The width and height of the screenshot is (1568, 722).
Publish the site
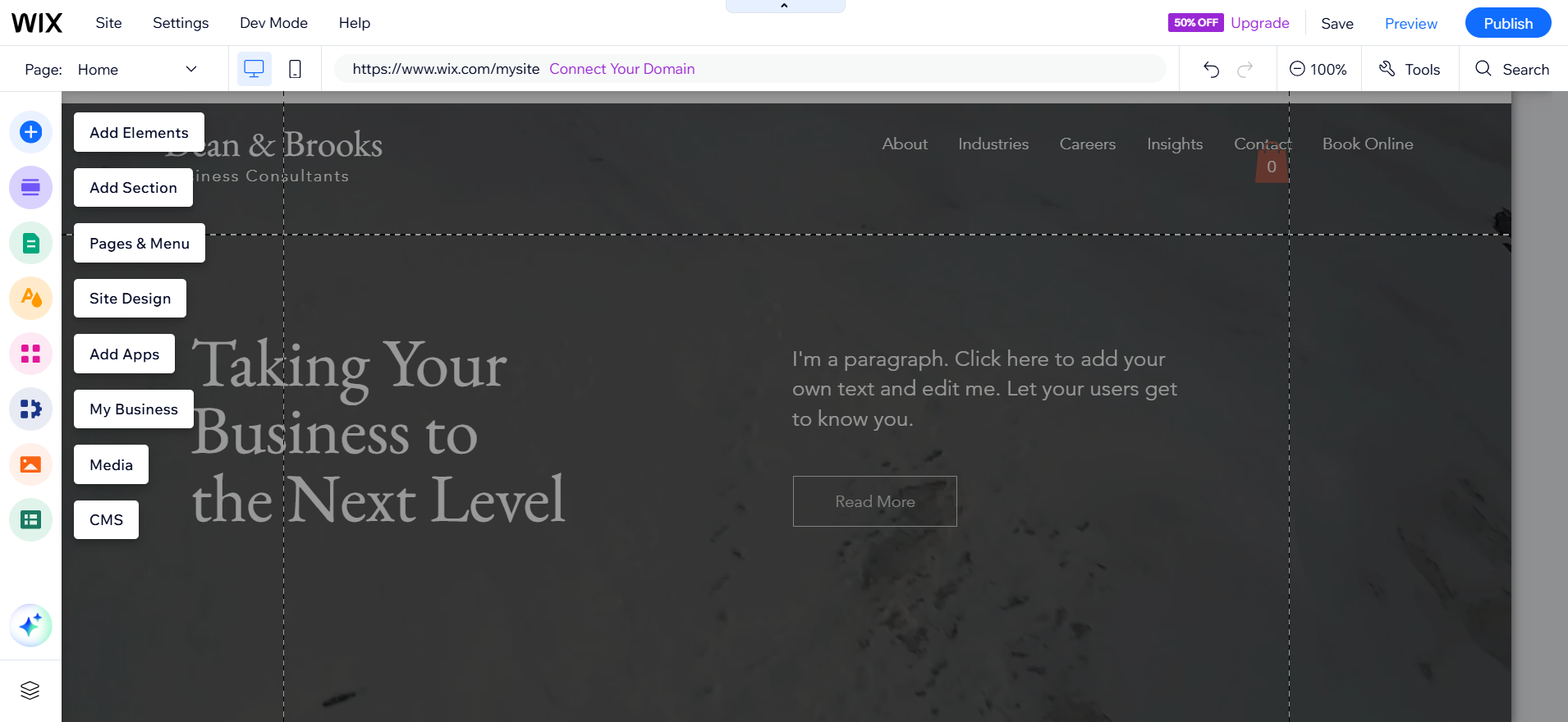pos(1508,23)
